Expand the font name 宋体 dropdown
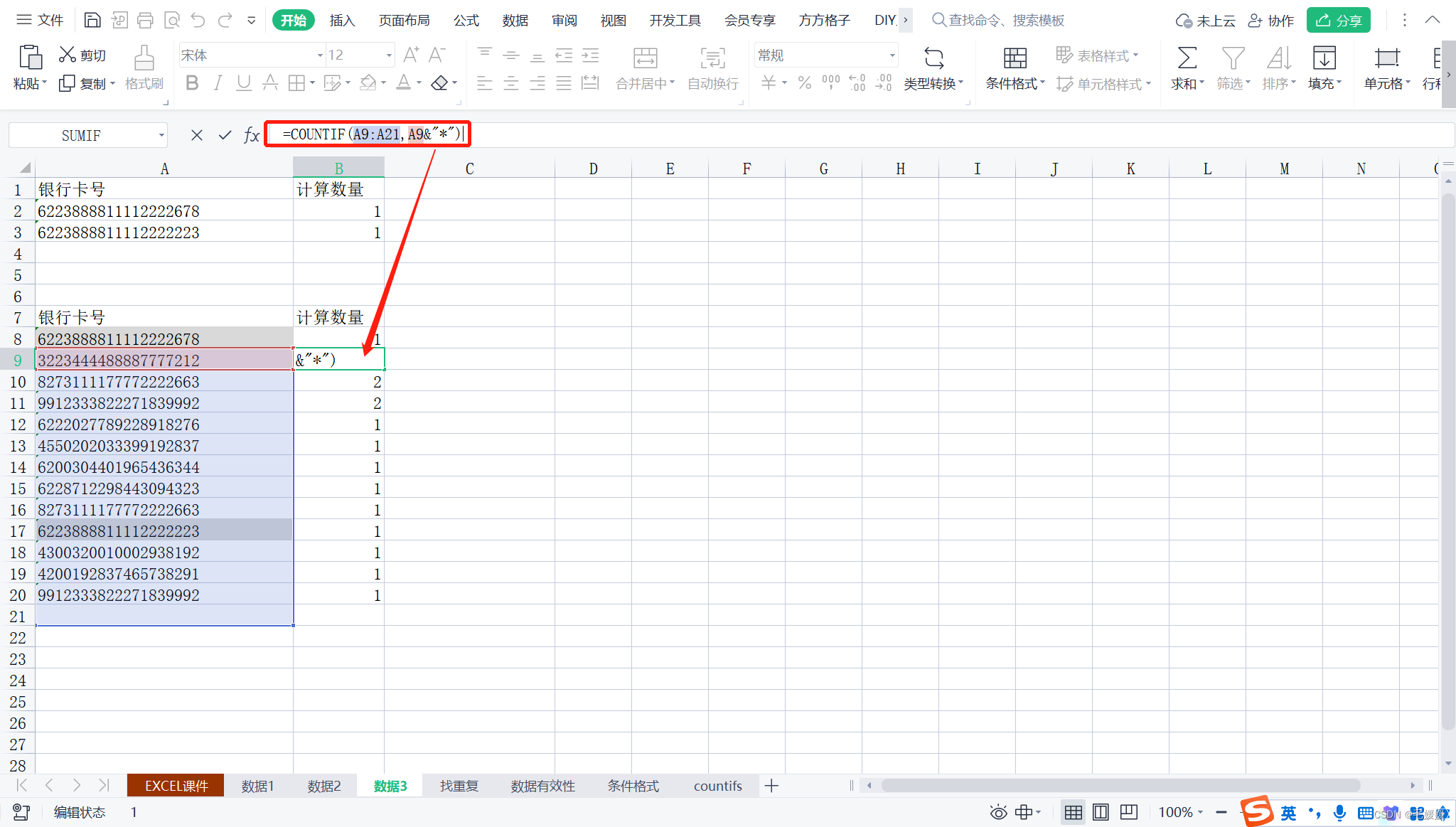Screen dimensions: 1456x827 coord(319,55)
